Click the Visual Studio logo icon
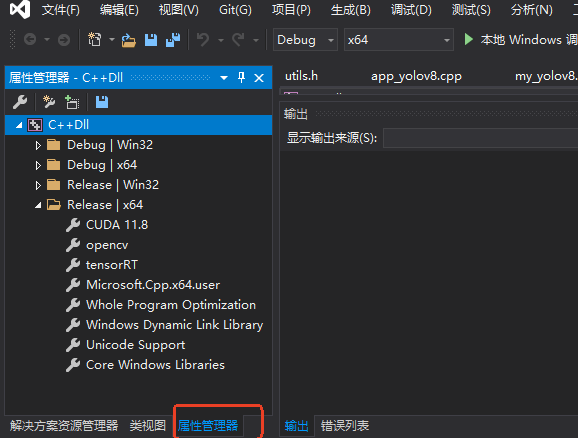The width and height of the screenshot is (578, 438). pyautogui.click(x=20, y=10)
